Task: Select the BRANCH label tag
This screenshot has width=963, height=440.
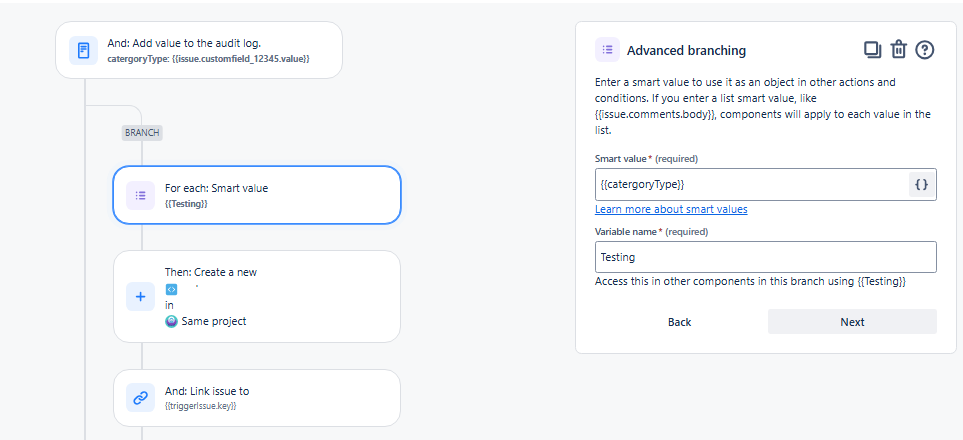Action: tap(142, 132)
